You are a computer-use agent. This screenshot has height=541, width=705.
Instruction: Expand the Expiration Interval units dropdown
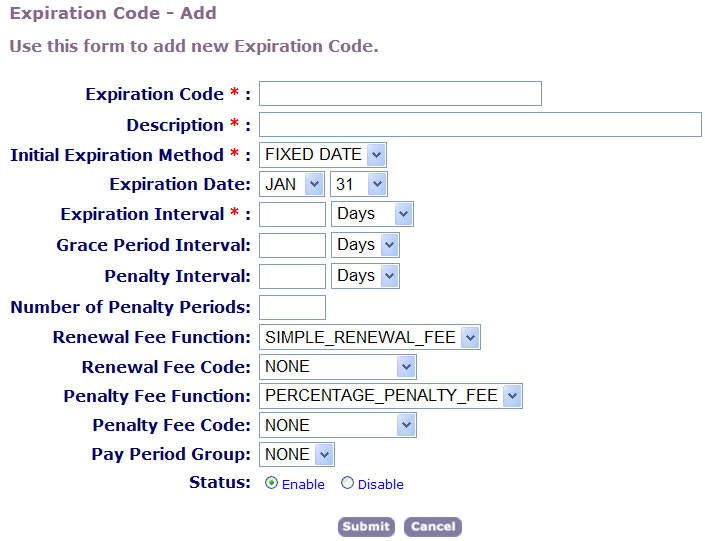372,214
